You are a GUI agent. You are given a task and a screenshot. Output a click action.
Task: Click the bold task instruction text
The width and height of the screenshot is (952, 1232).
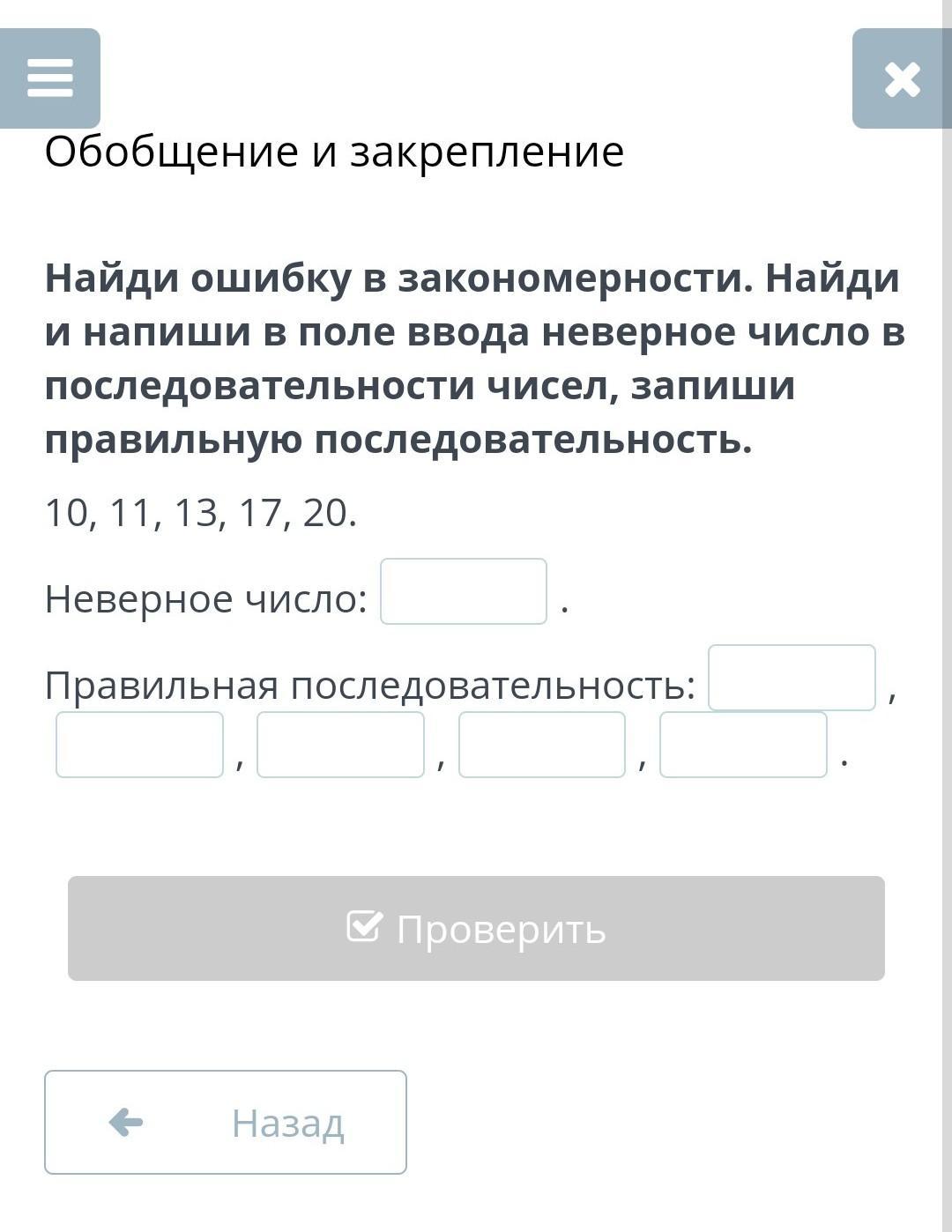tap(474, 359)
